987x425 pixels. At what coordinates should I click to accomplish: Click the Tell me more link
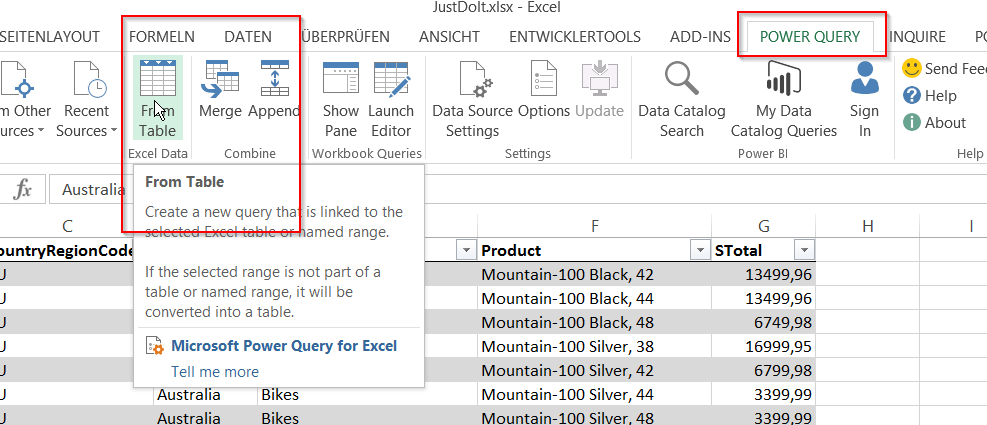coord(215,372)
